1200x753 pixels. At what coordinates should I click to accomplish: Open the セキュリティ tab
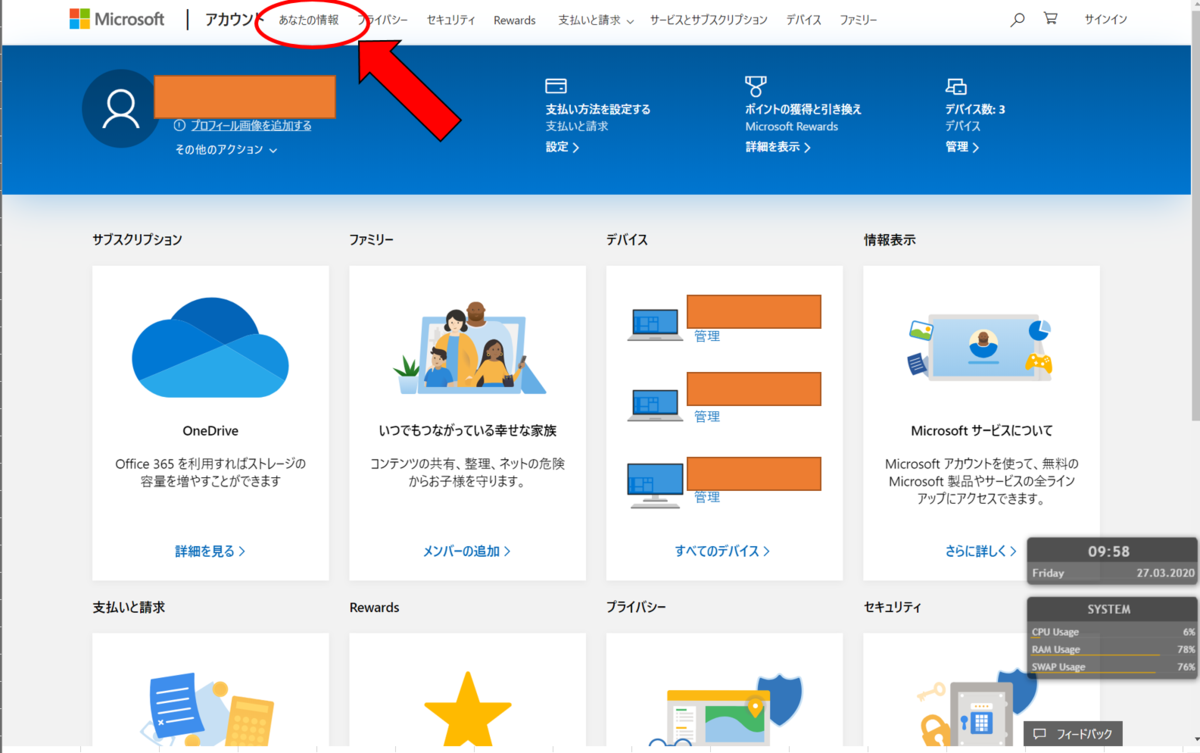(451, 20)
